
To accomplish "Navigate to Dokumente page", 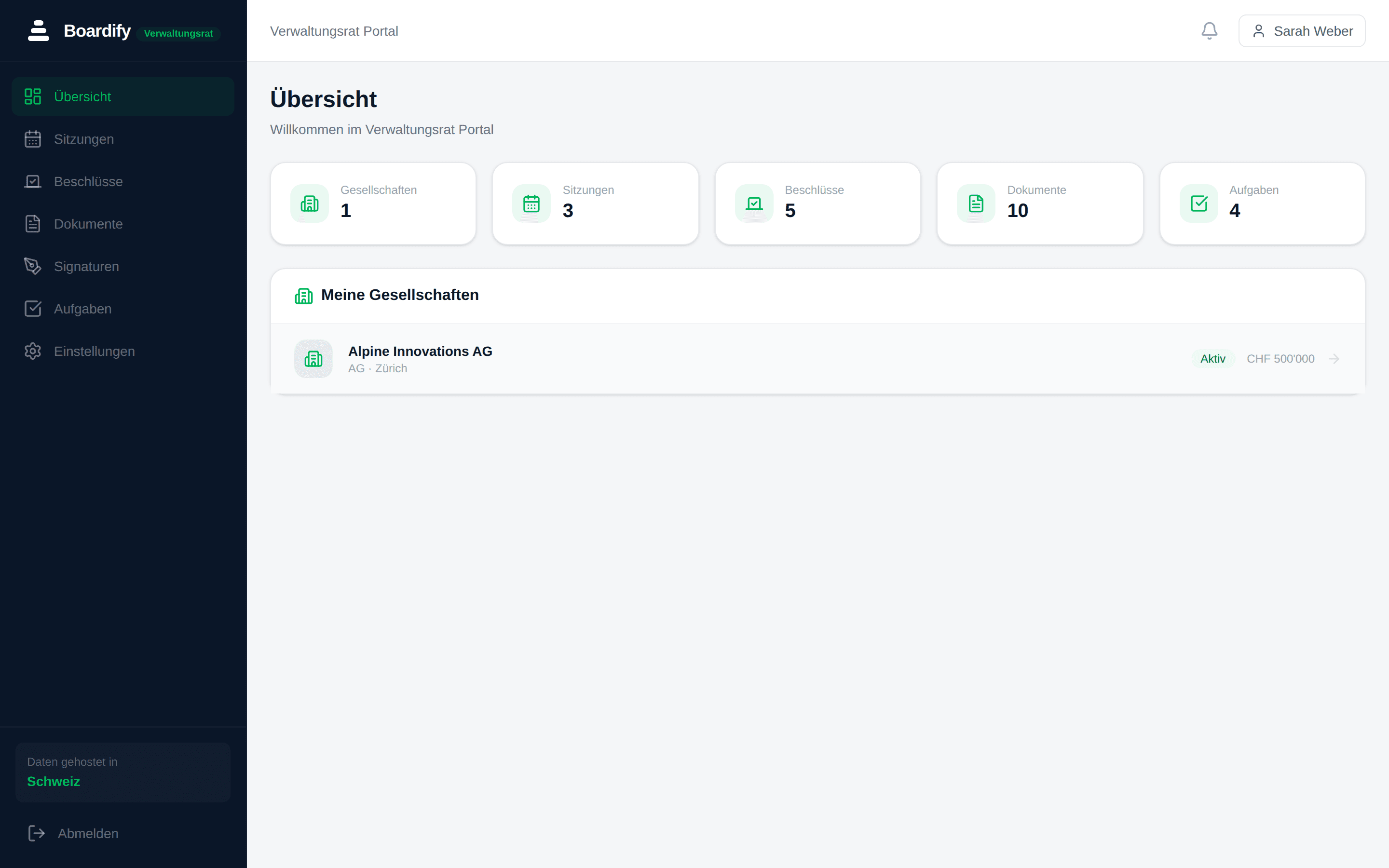I will (x=123, y=224).
